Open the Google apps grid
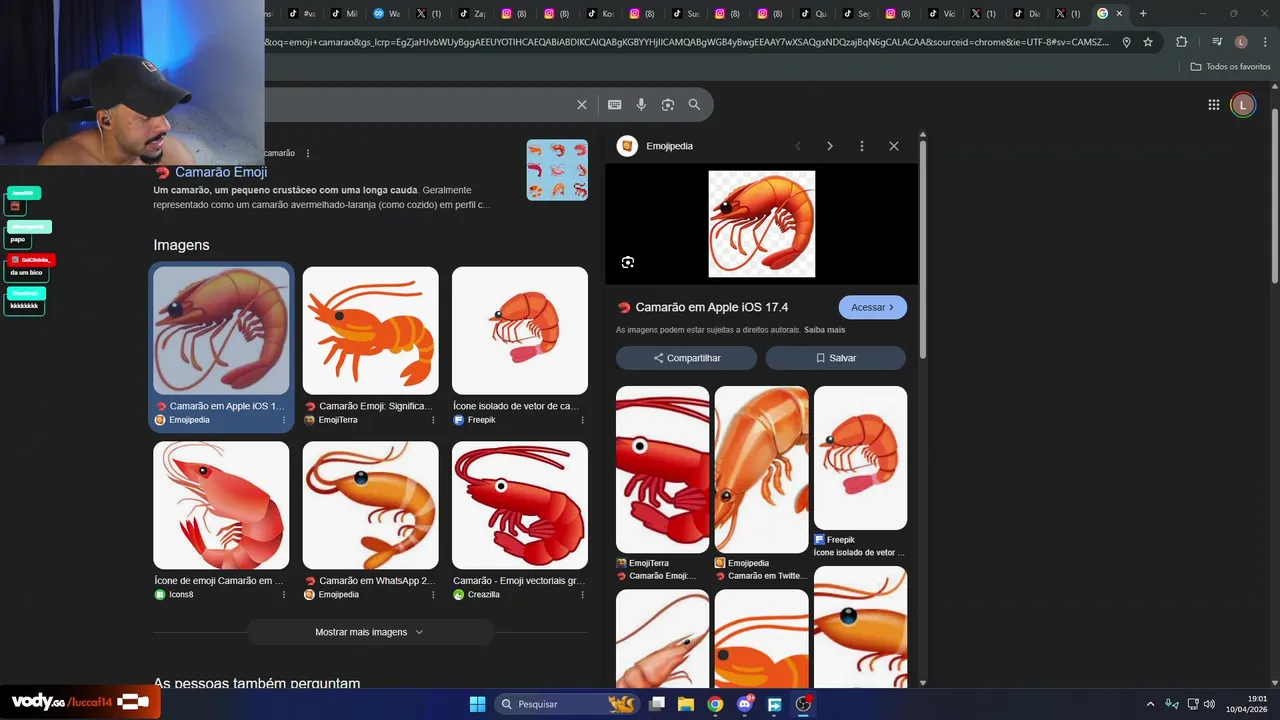The width and height of the screenshot is (1280, 720). tap(1214, 105)
